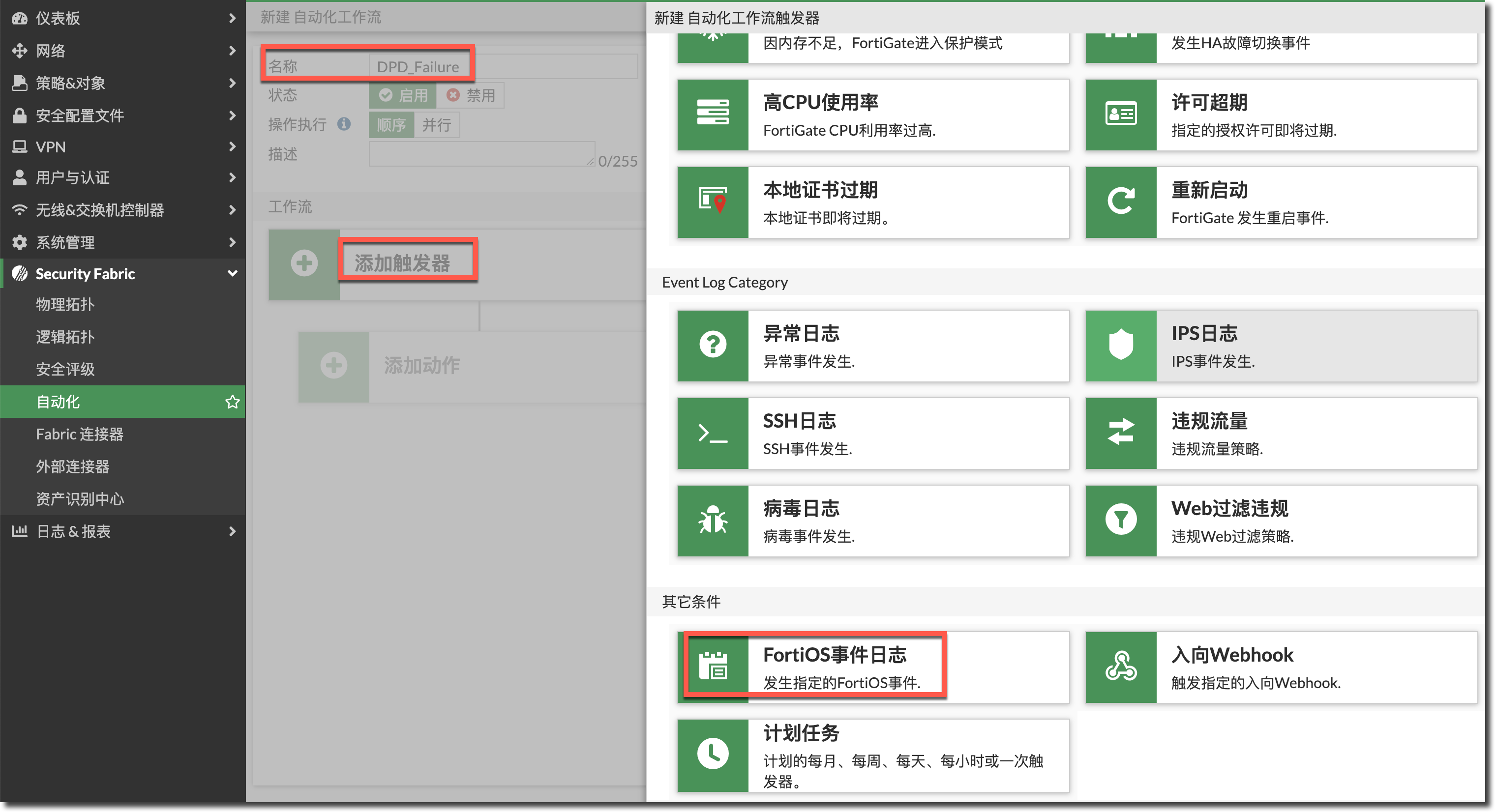Click the scheduled task clock icon
This screenshot has height=812, width=1495.
(x=712, y=754)
